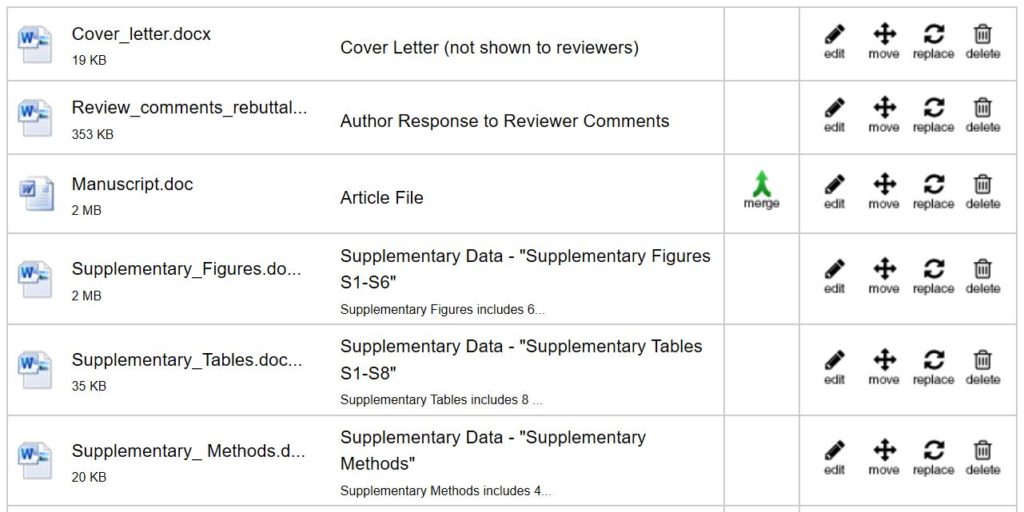The width and height of the screenshot is (1024, 512).
Task: Delete the Supplementary_Methods file
Action: coord(983,458)
